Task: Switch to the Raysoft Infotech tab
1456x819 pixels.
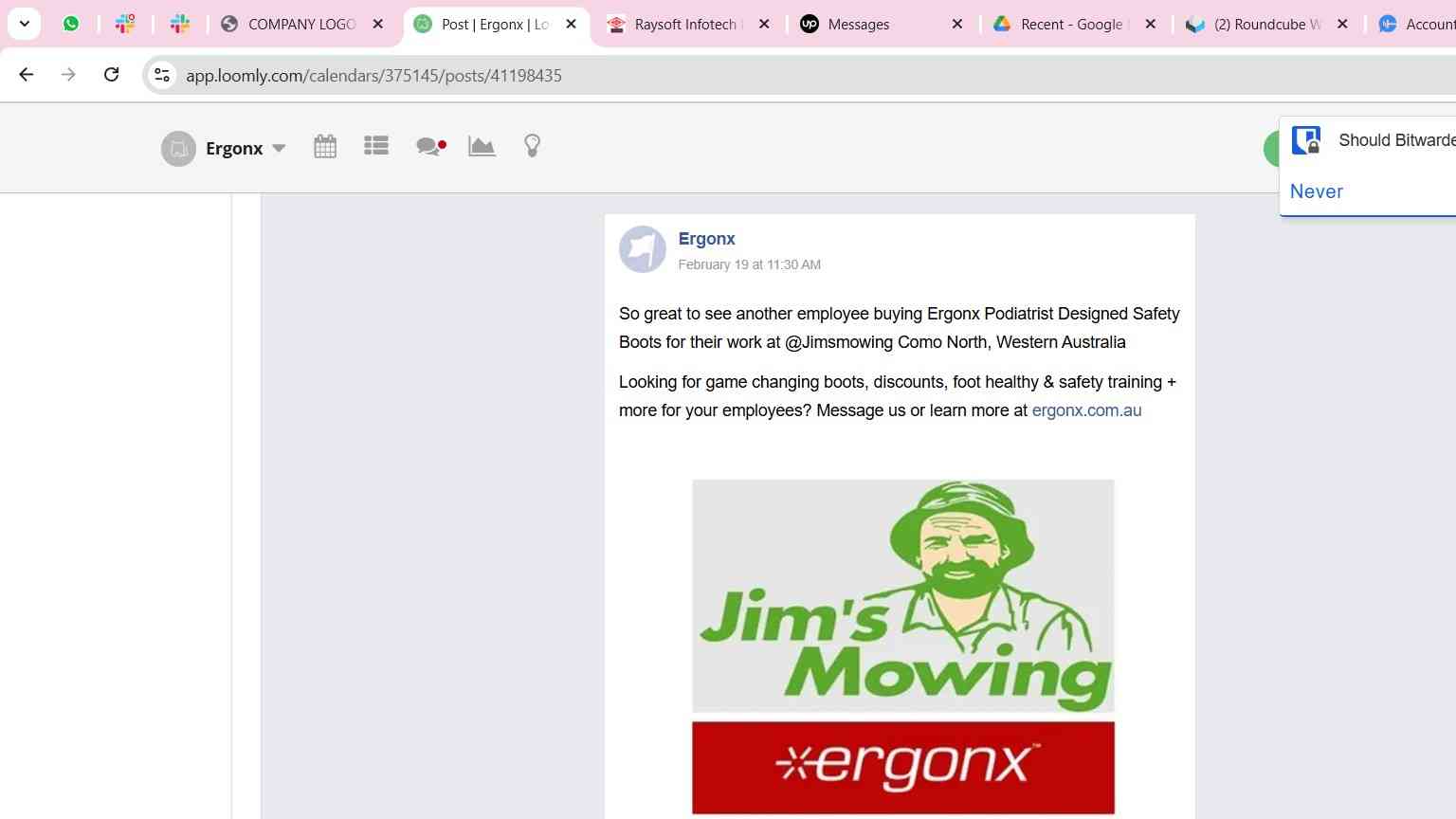Action: click(688, 25)
